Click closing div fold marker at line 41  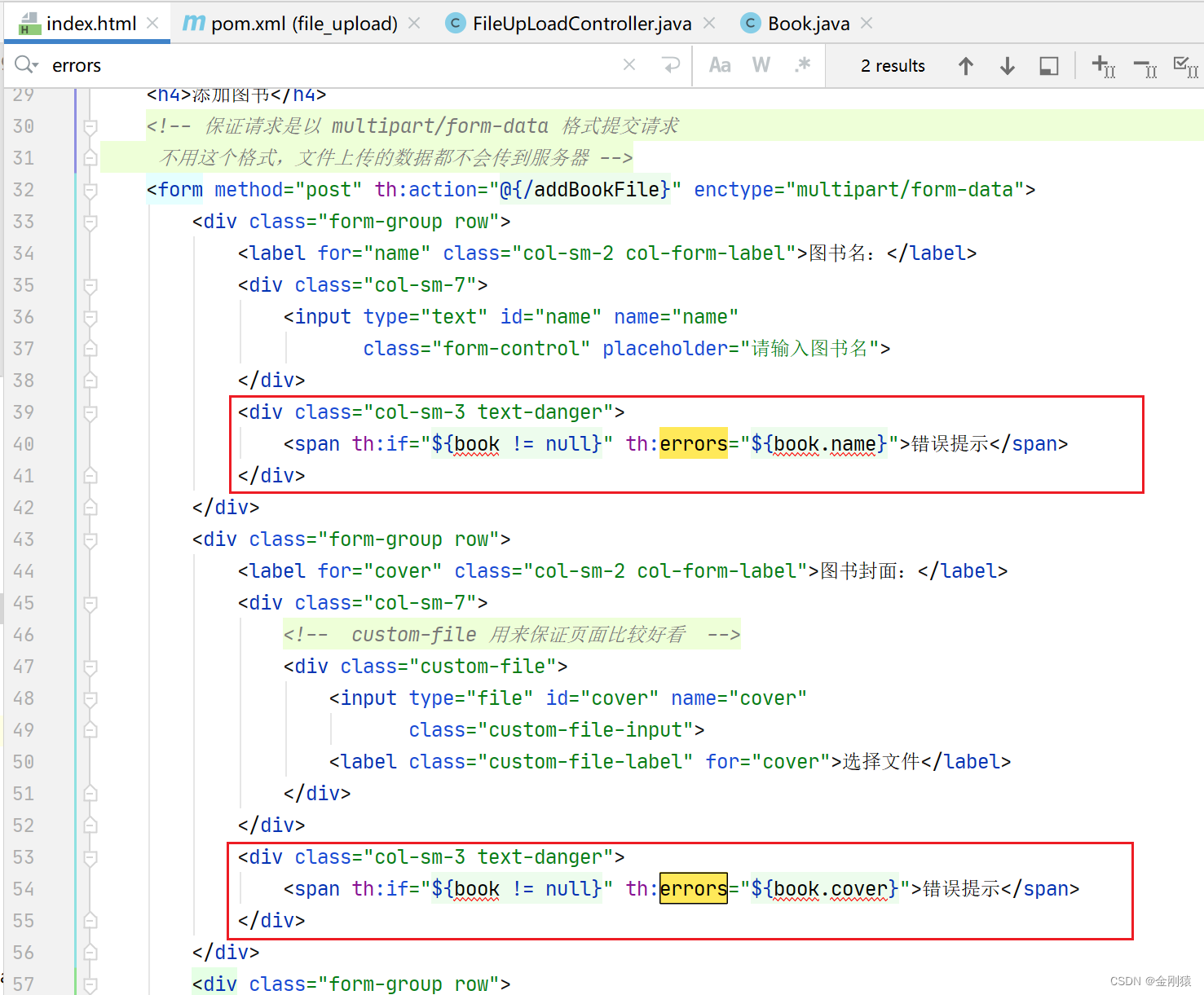[90, 476]
